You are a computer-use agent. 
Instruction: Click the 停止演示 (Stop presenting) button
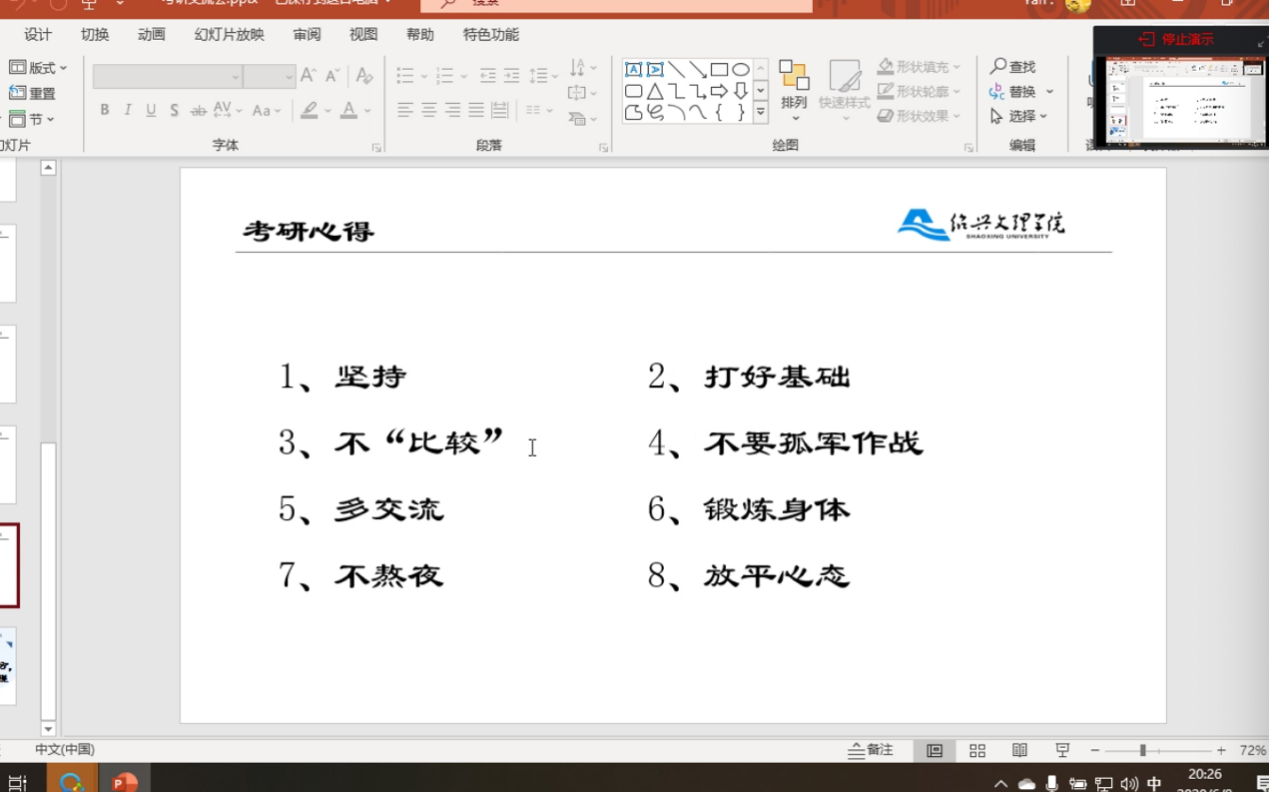tap(1177, 40)
